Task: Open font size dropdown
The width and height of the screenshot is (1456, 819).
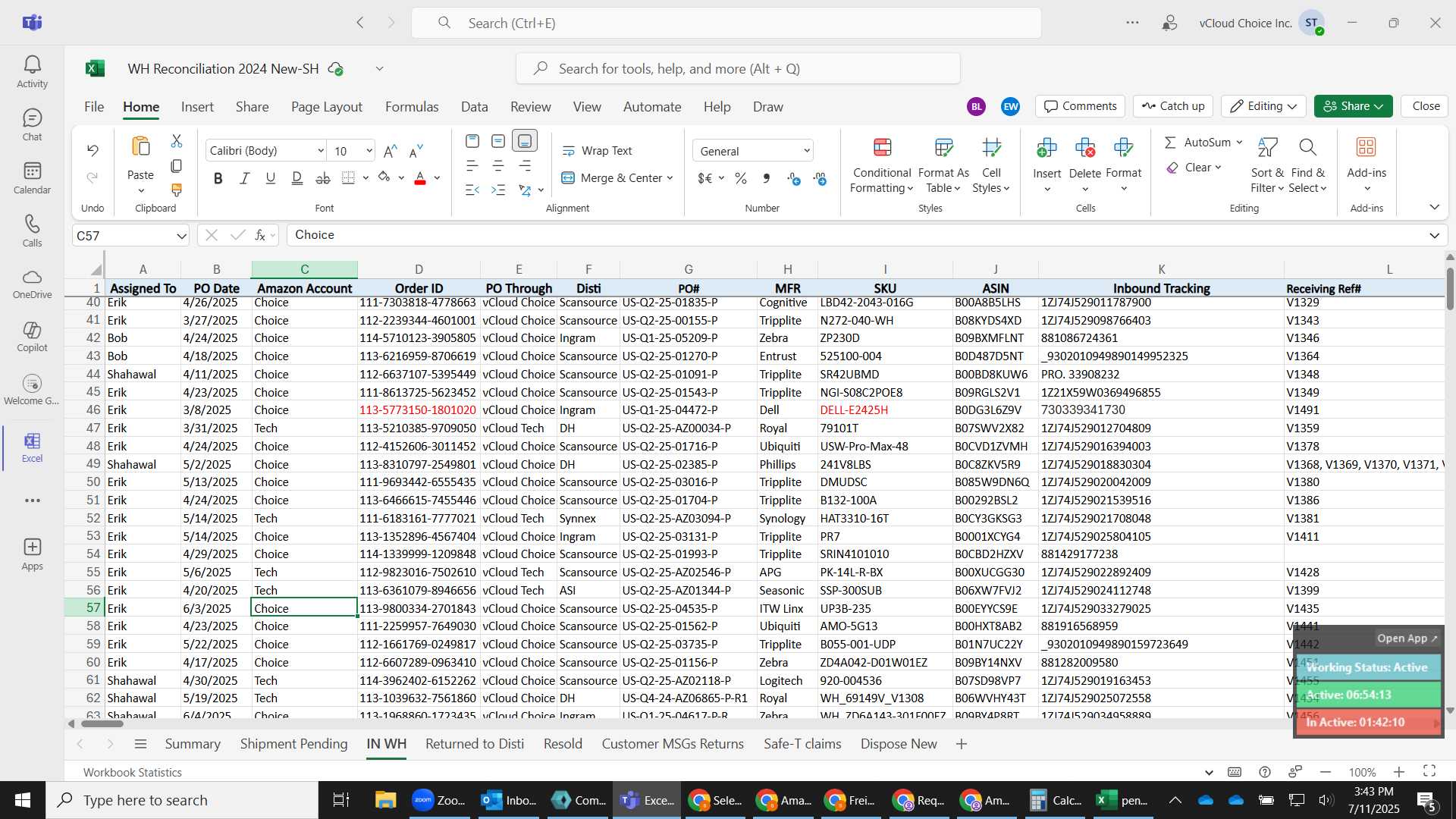Action: (x=369, y=151)
